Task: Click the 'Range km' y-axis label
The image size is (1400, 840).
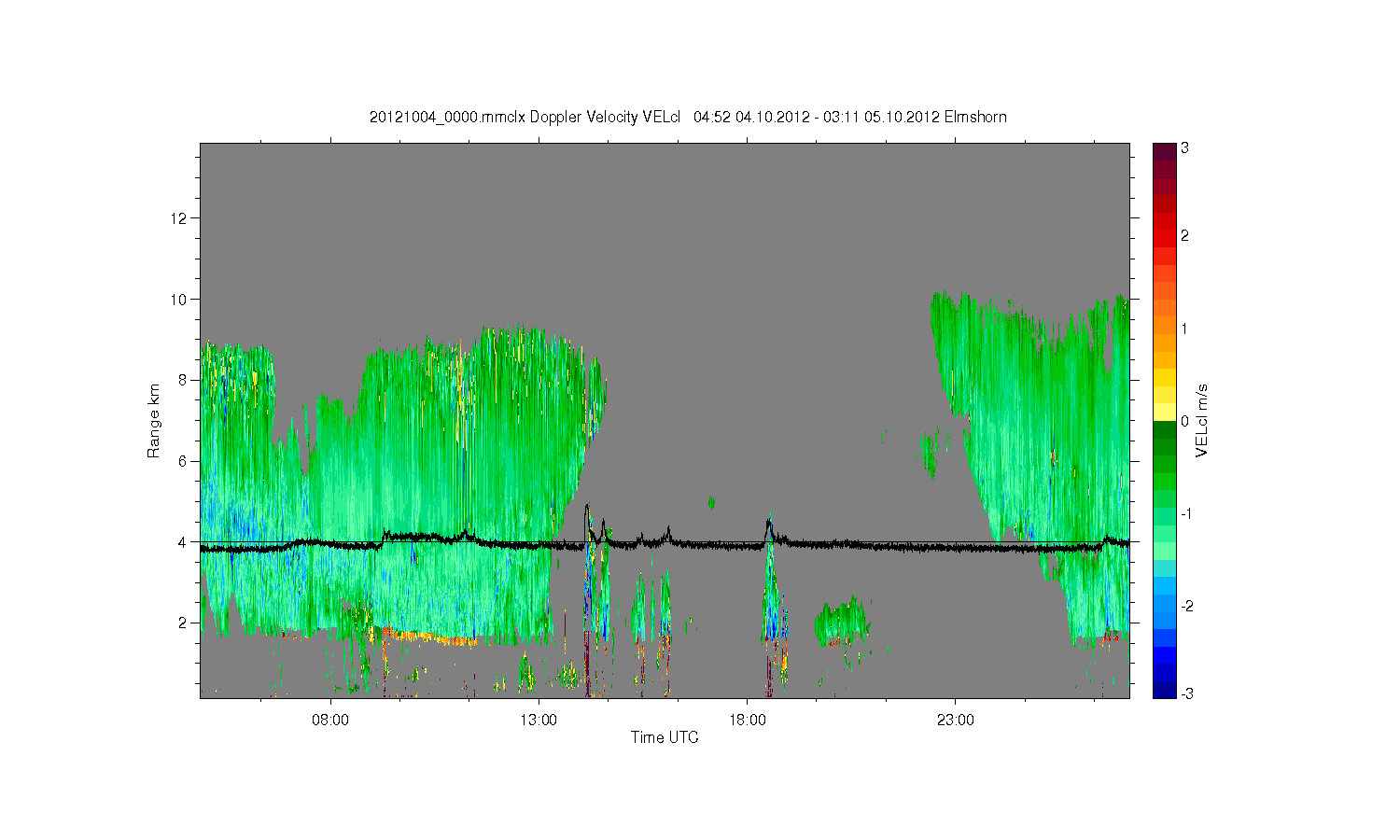Action: click(153, 421)
